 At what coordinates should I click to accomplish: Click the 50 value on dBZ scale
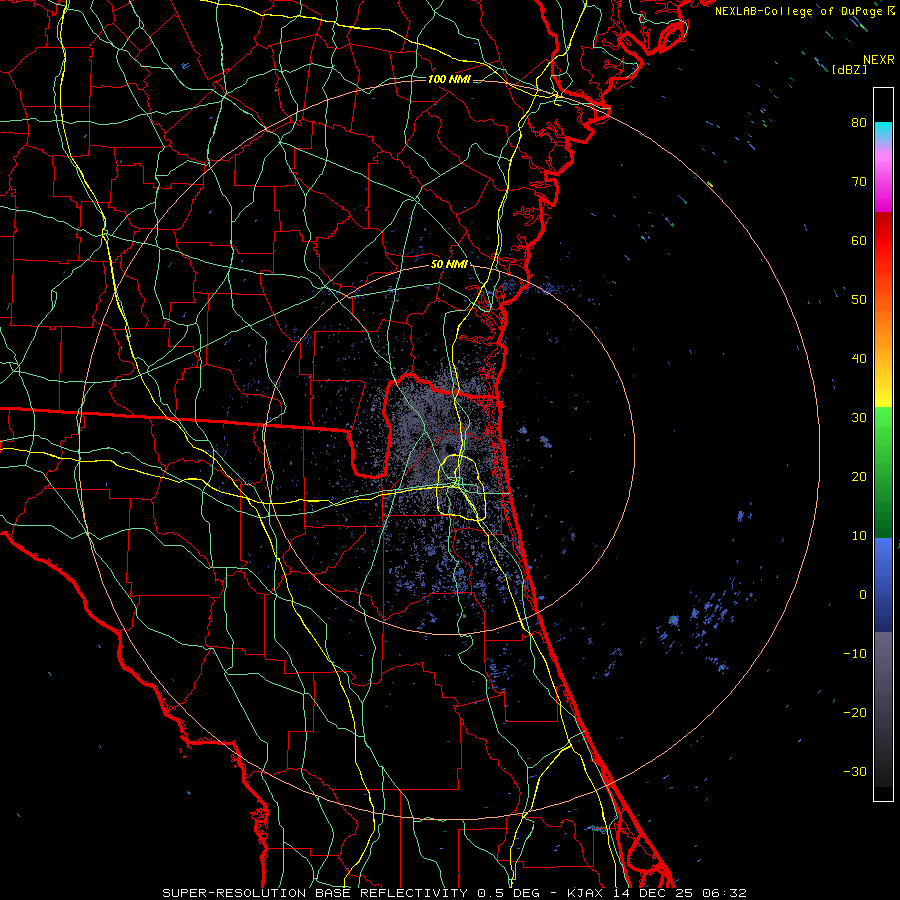(859, 300)
